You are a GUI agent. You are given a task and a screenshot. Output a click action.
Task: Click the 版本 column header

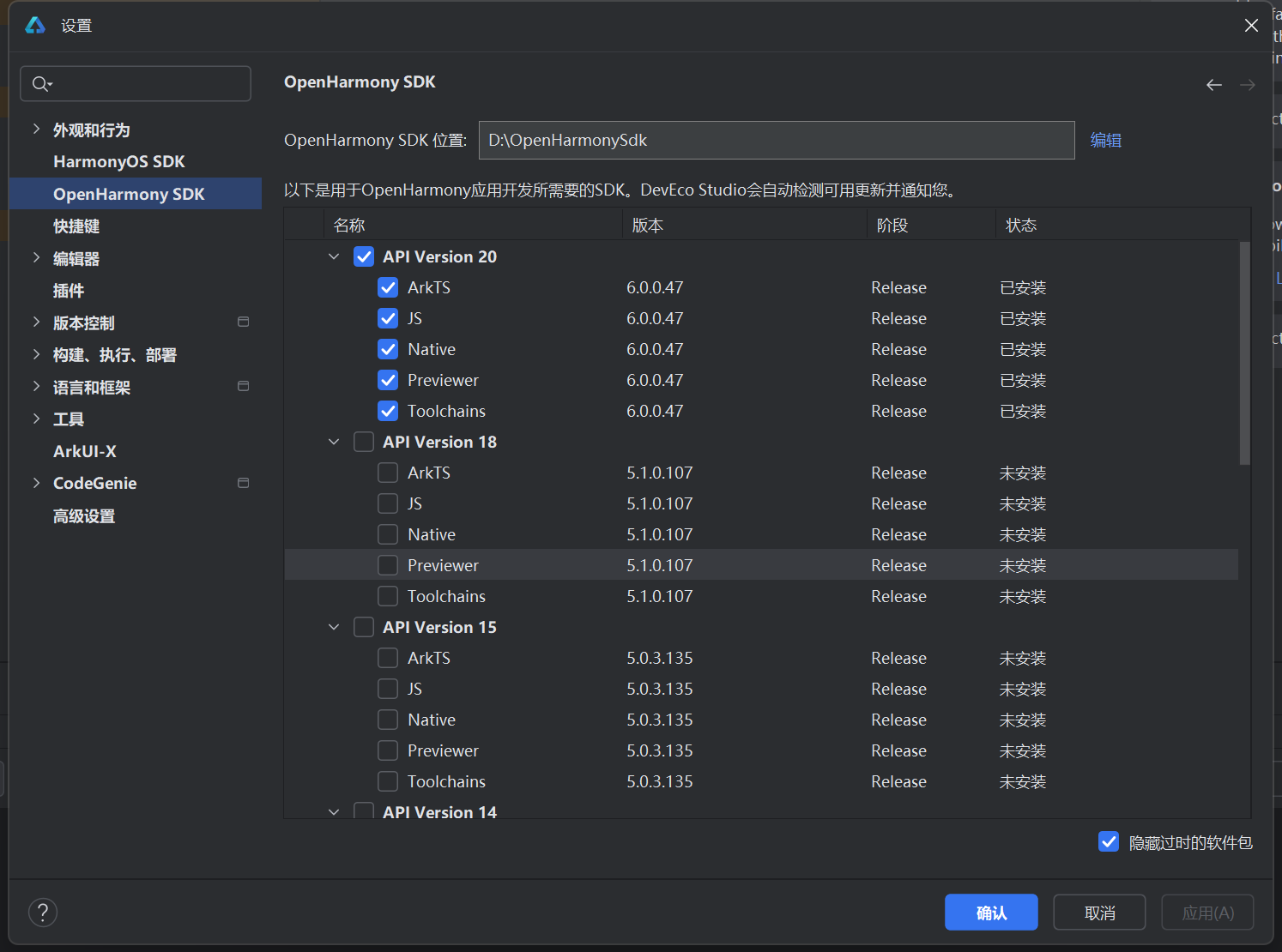[x=745, y=225]
